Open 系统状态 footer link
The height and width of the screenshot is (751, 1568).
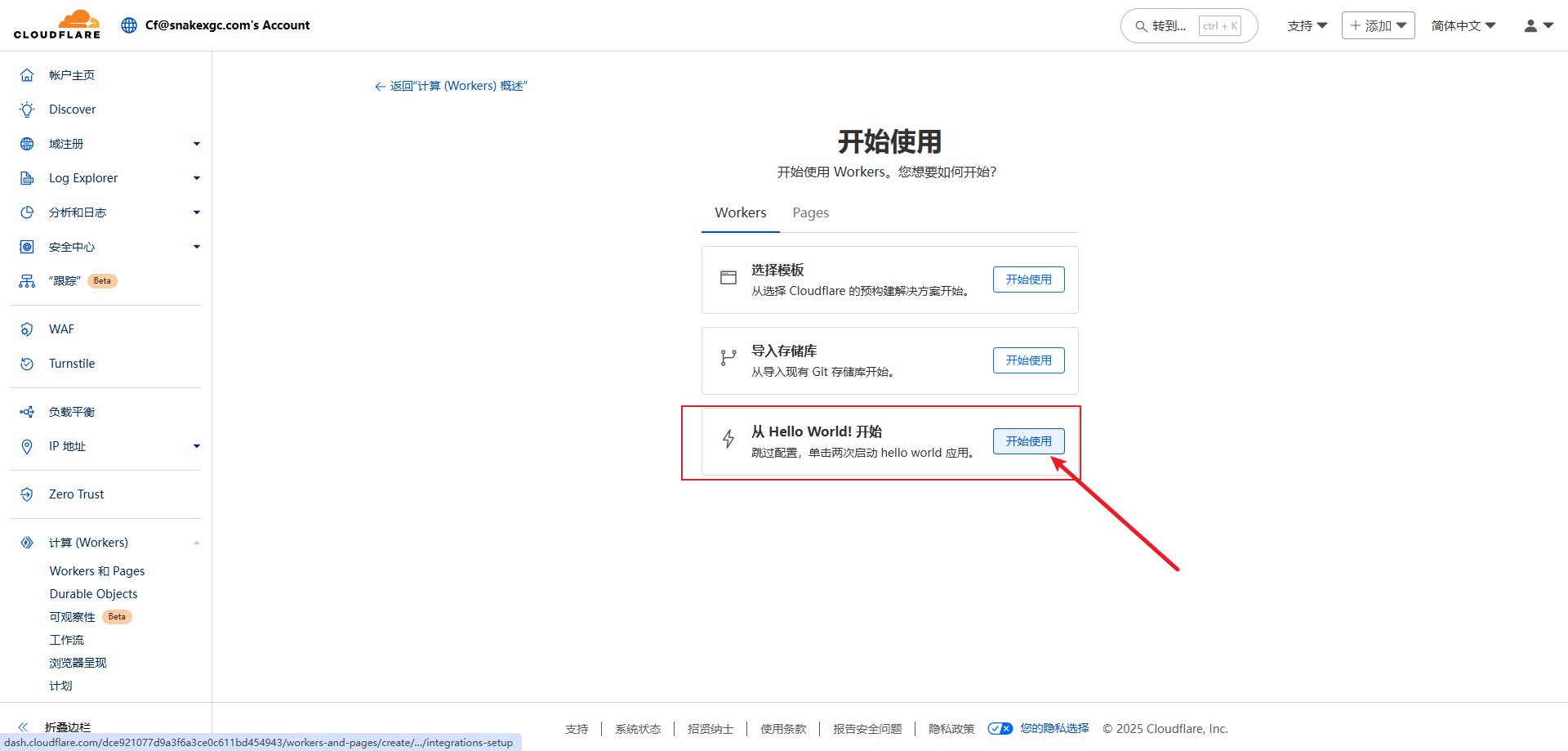pos(638,729)
